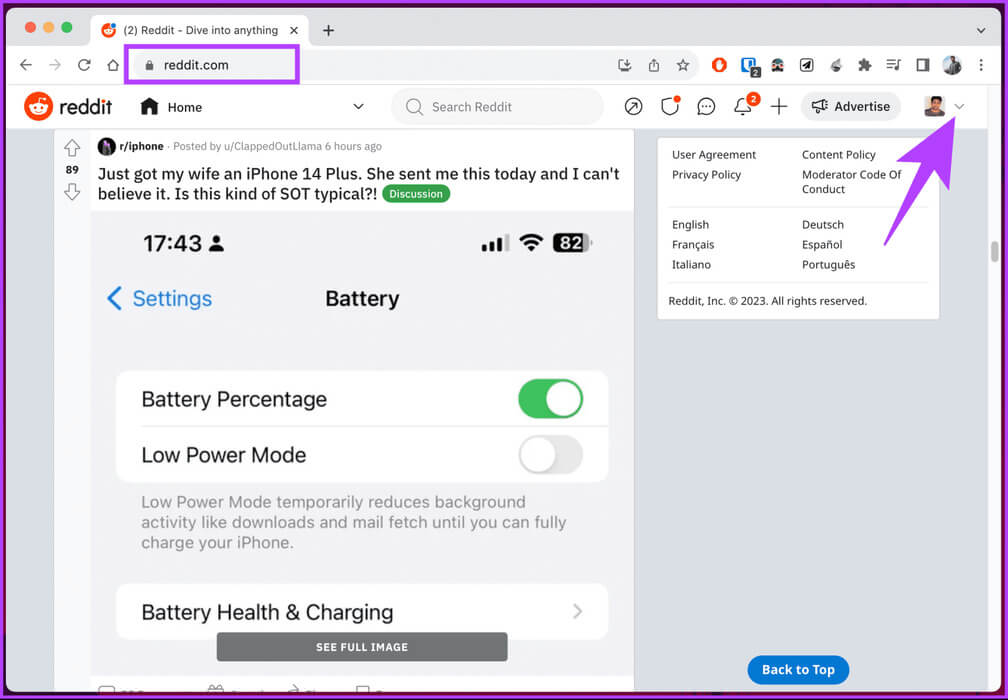This screenshot has height=700, width=1008.
Task: Click the post vote count 89
Action: coord(72,170)
